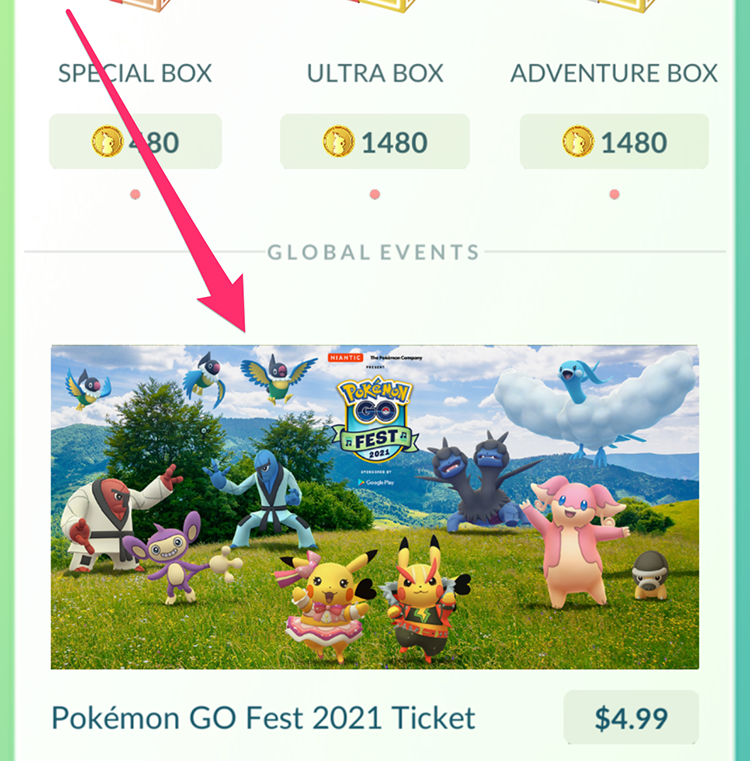Screen dimensions: 750x761
Task: Tap the Adventure Box 1480 coin button
Action: (x=614, y=142)
